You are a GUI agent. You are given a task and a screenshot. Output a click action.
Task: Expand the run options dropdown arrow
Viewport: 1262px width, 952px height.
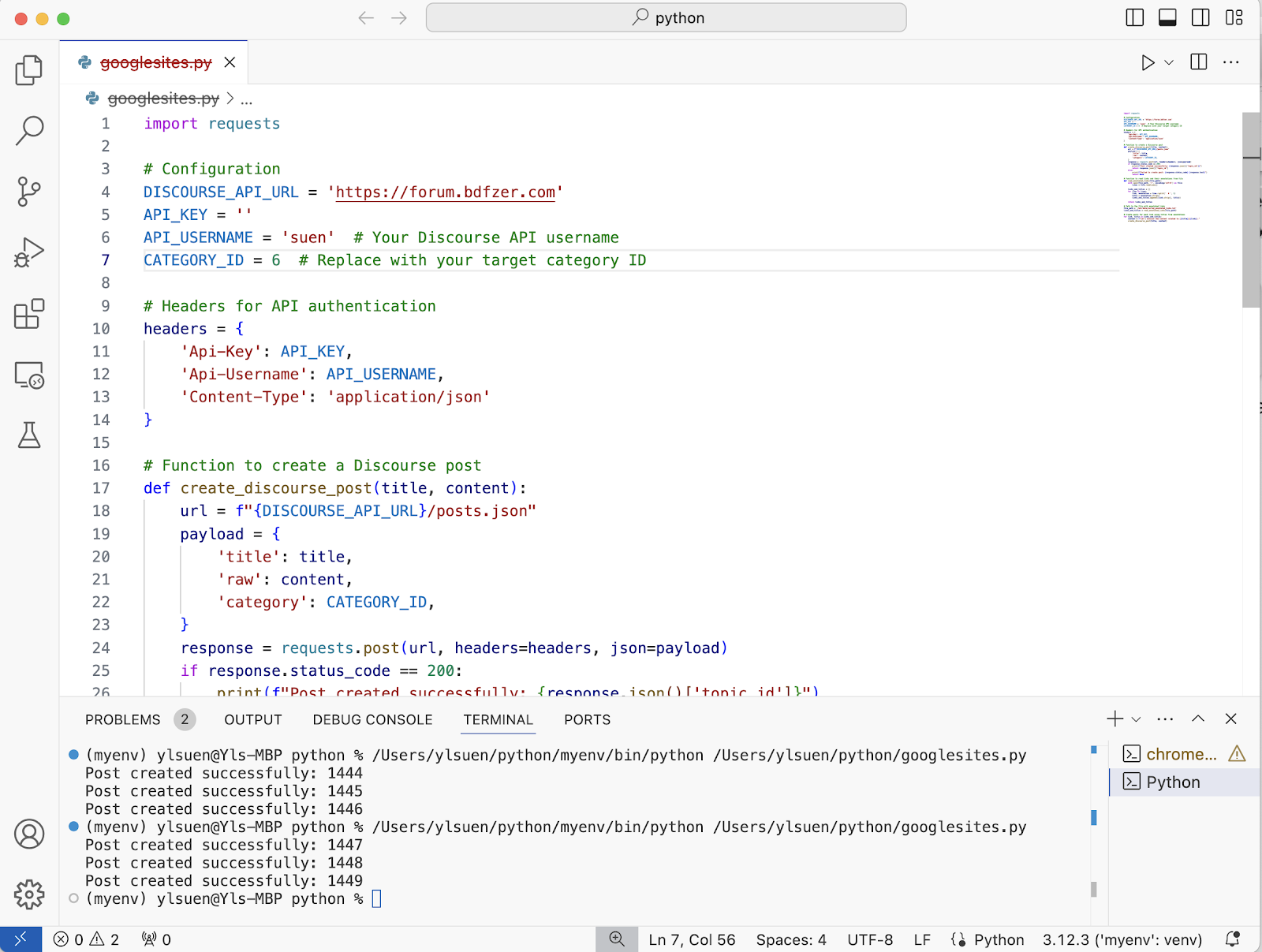pyautogui.click(x=1169, y=62)
